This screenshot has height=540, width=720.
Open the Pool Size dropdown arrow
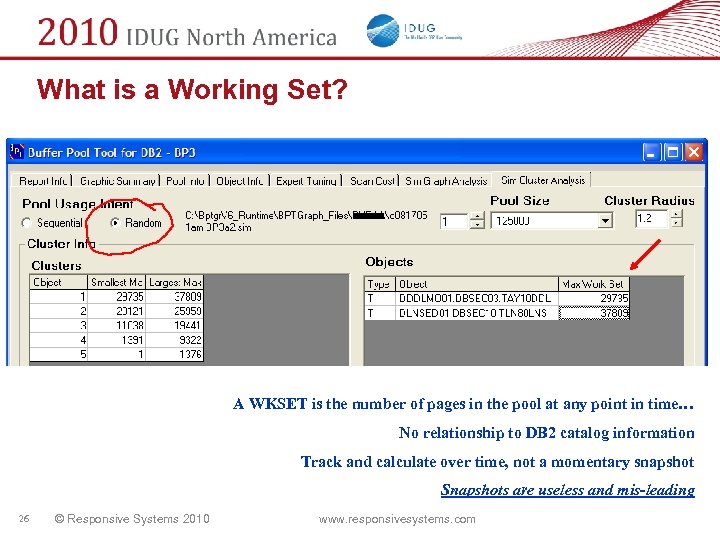606,221
